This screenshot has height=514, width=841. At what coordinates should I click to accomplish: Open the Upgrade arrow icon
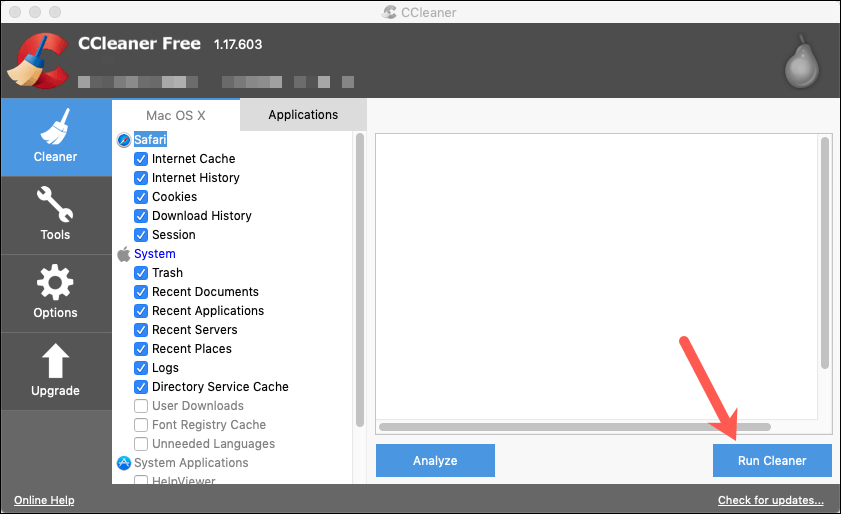(x=55, y=361)
